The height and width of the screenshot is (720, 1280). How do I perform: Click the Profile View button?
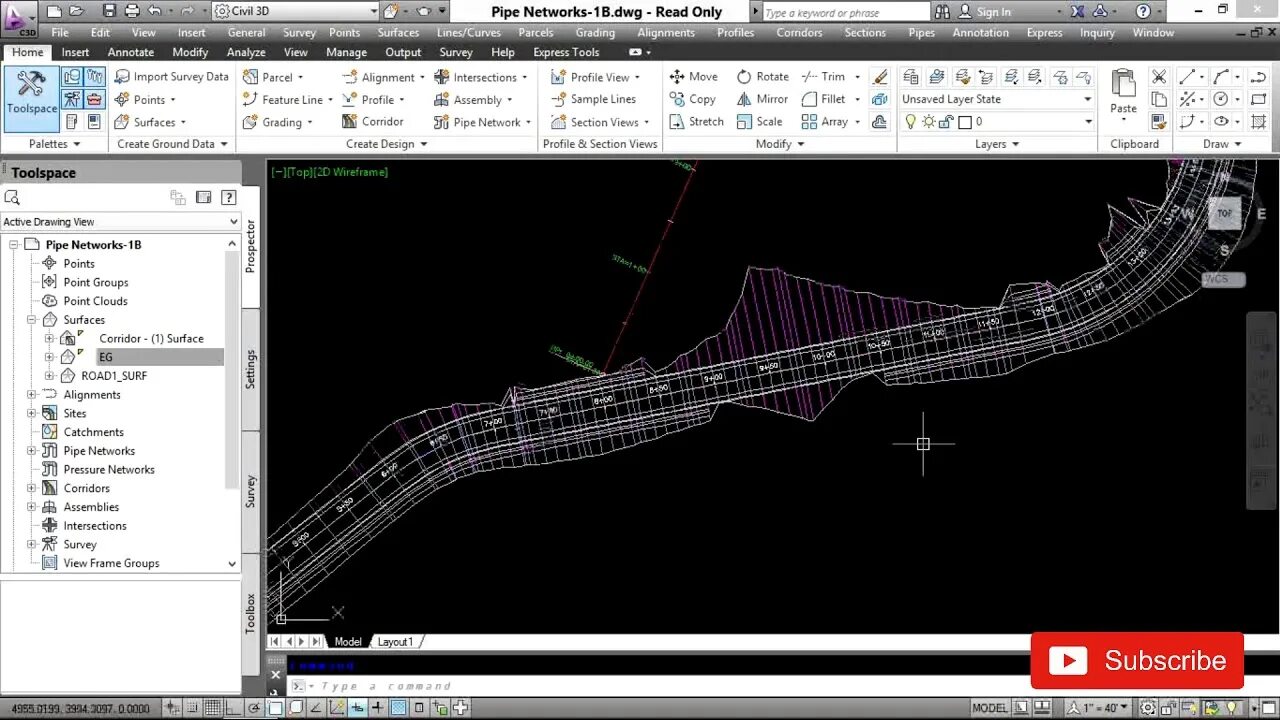(595, 76)
